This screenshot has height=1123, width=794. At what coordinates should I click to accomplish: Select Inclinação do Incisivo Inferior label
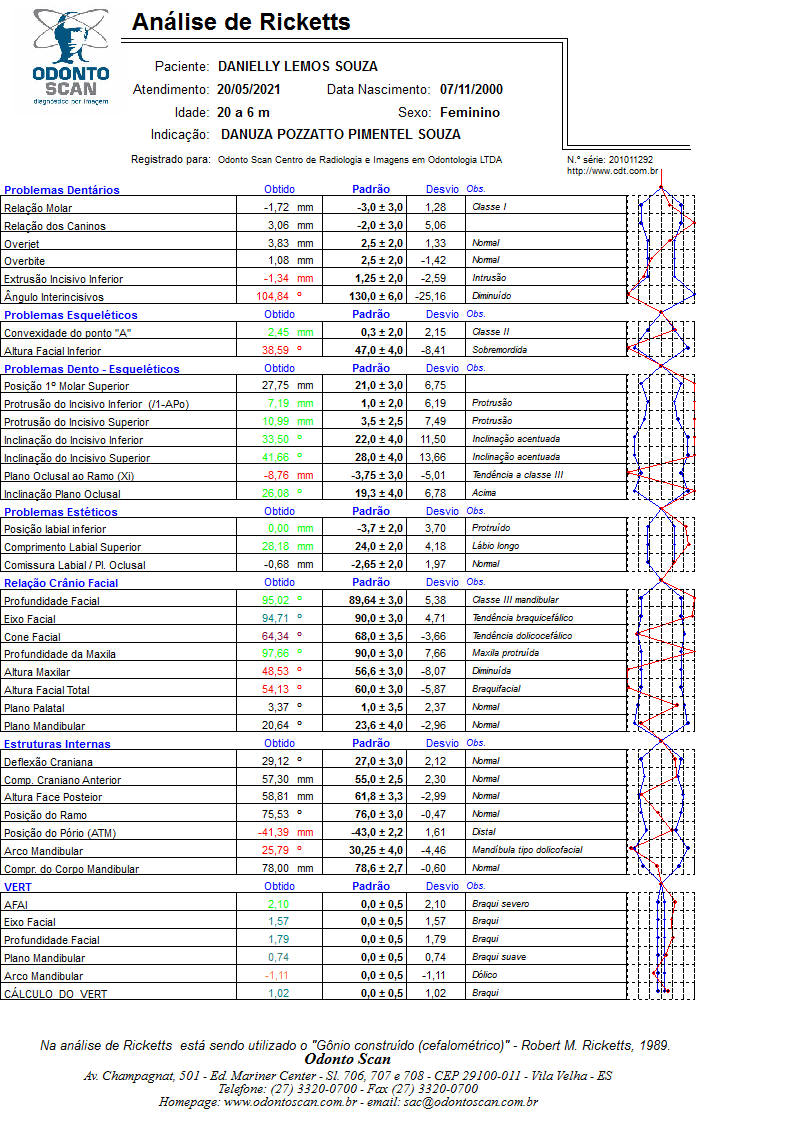coord(73,440)
